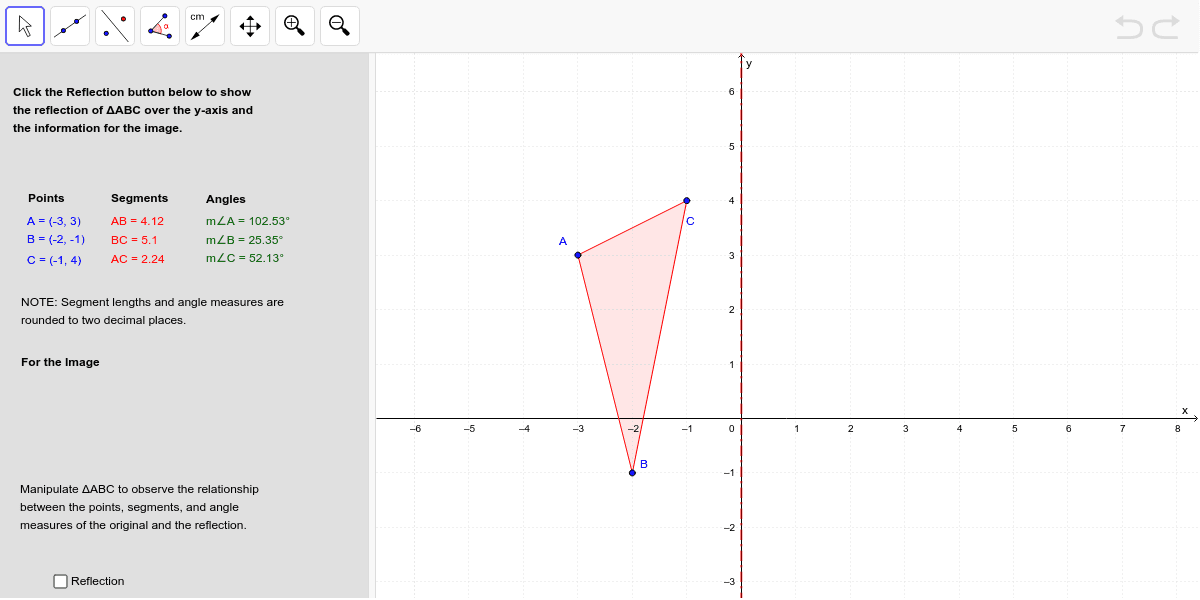
Task: Click the x-axis tick label 8
Action: point(1177,429)
